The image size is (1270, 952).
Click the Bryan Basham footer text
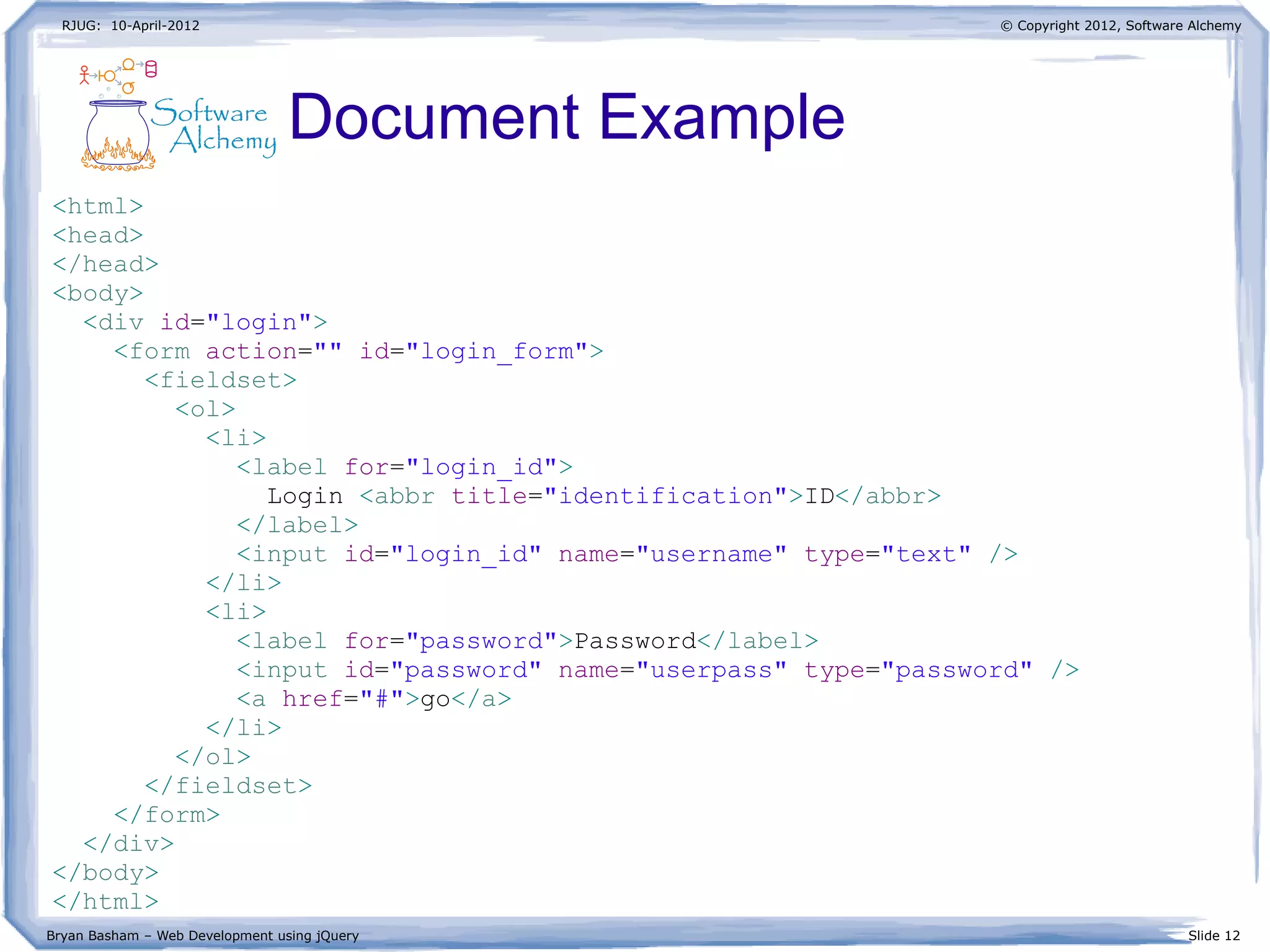pos(203,935)
